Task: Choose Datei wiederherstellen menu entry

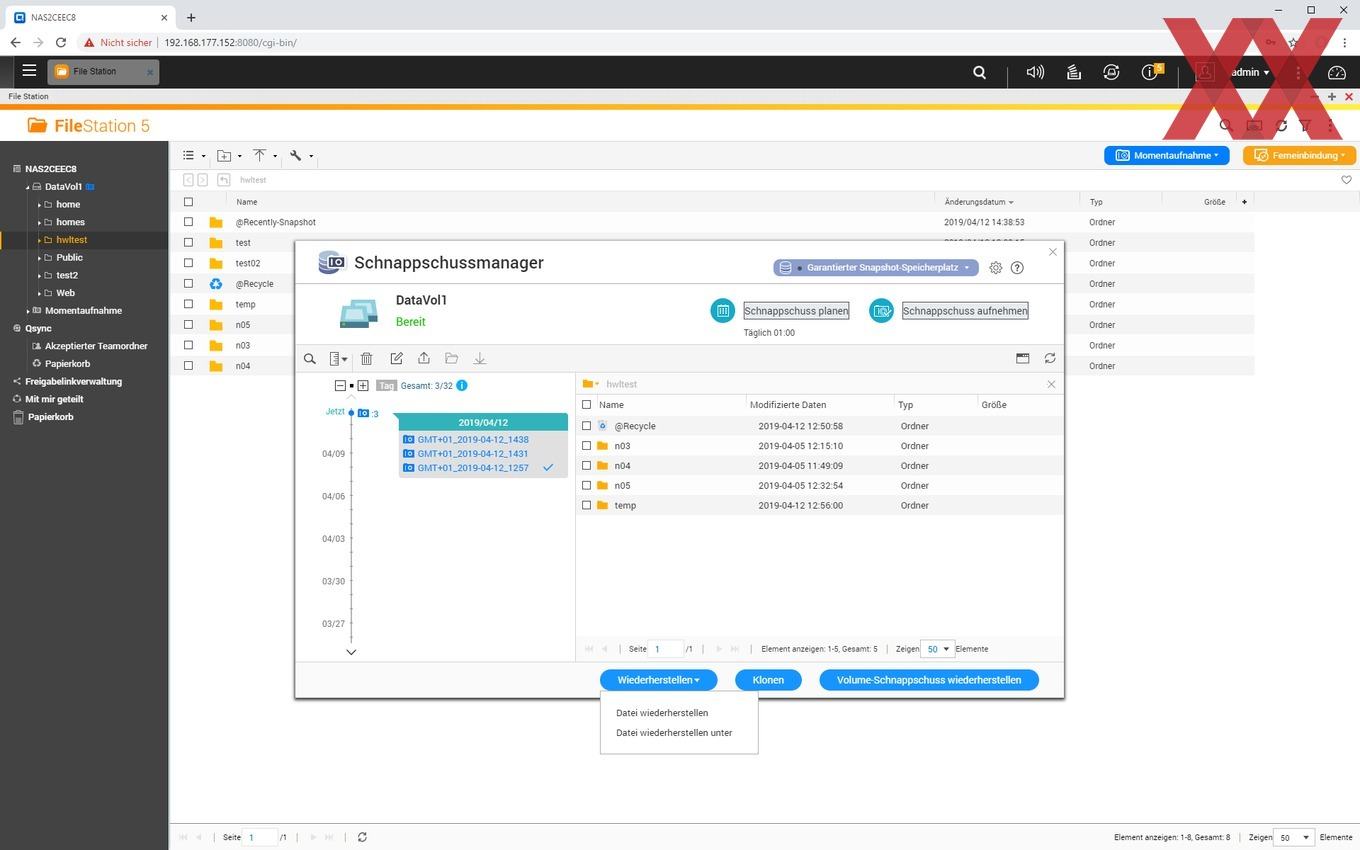Action: point(662,713)
